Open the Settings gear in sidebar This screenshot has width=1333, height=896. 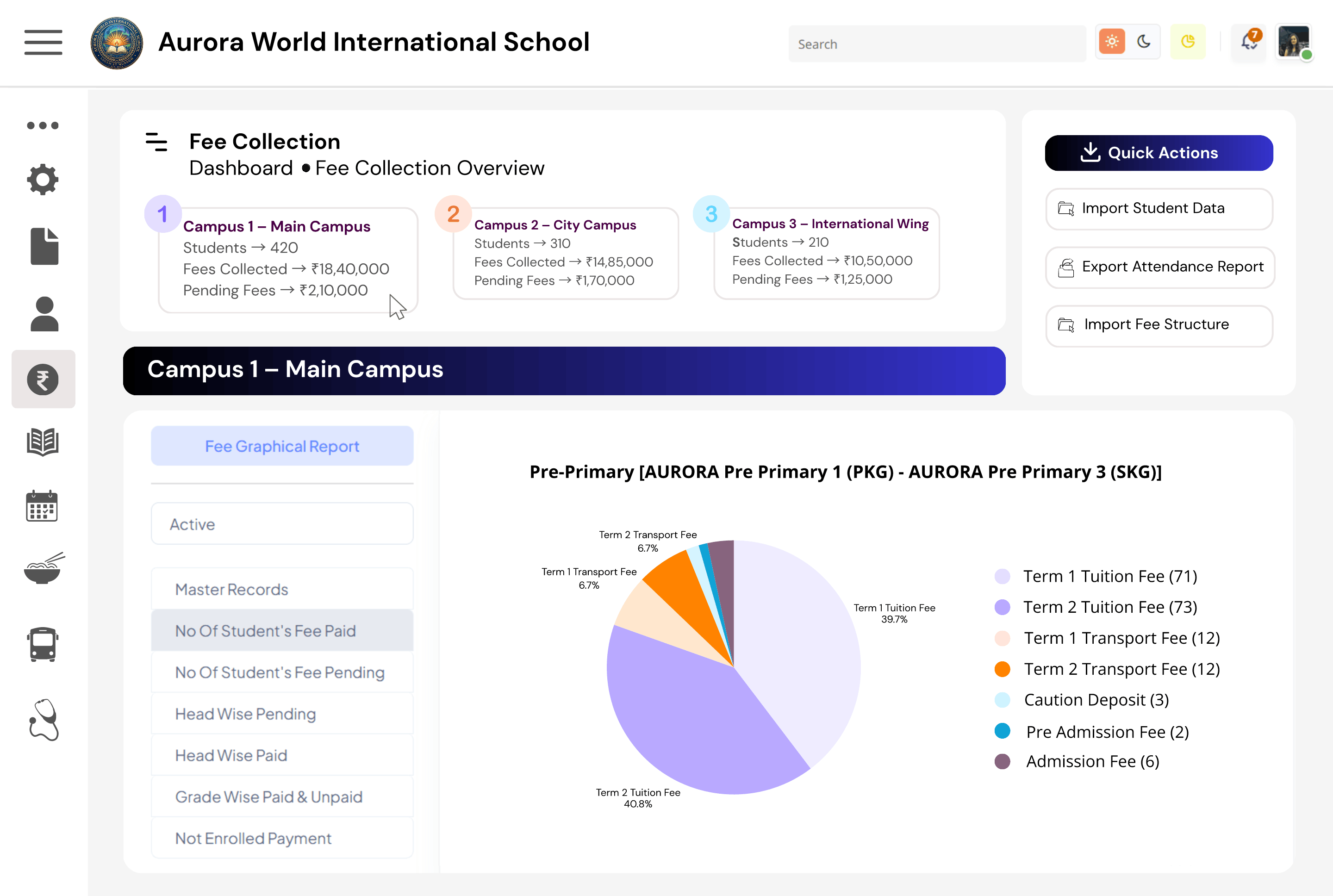[43, 179]
